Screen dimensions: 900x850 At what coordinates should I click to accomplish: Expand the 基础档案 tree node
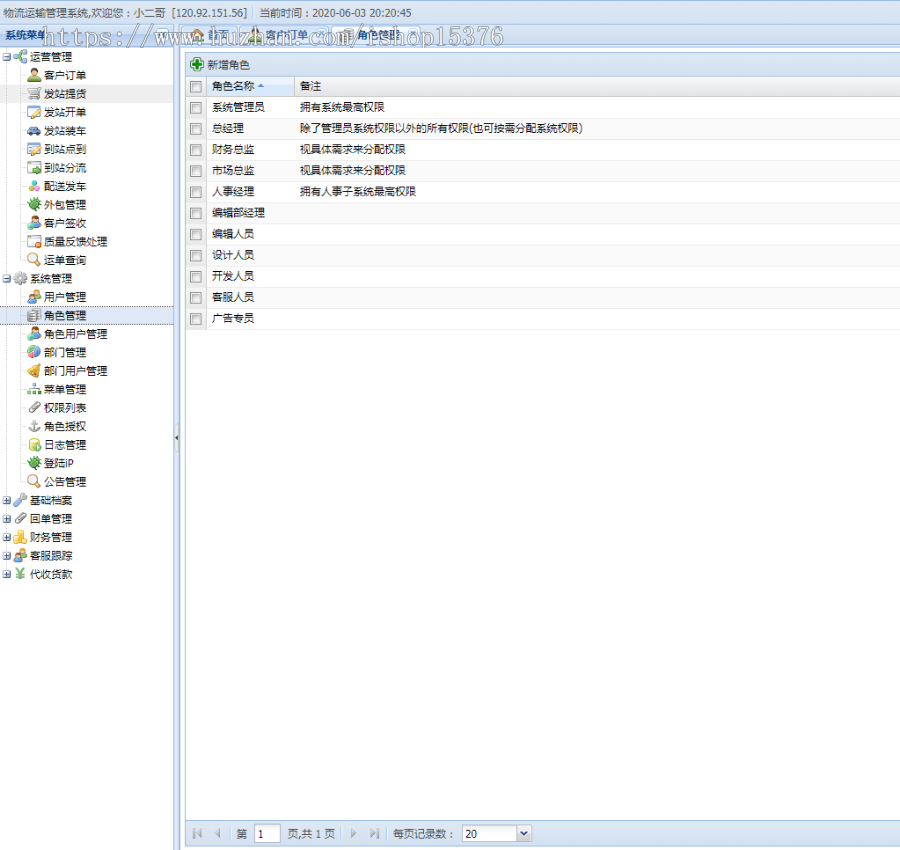click(7, 500)
